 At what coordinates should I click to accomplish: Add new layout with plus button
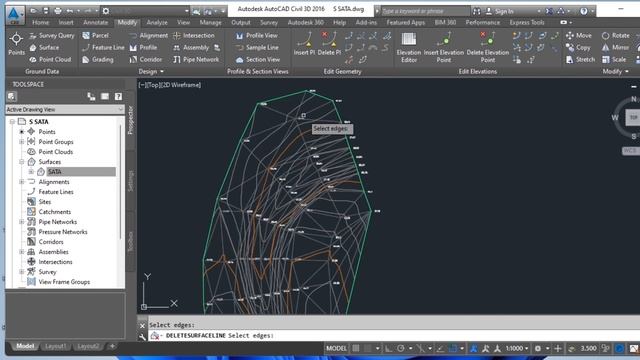(112, 346)
